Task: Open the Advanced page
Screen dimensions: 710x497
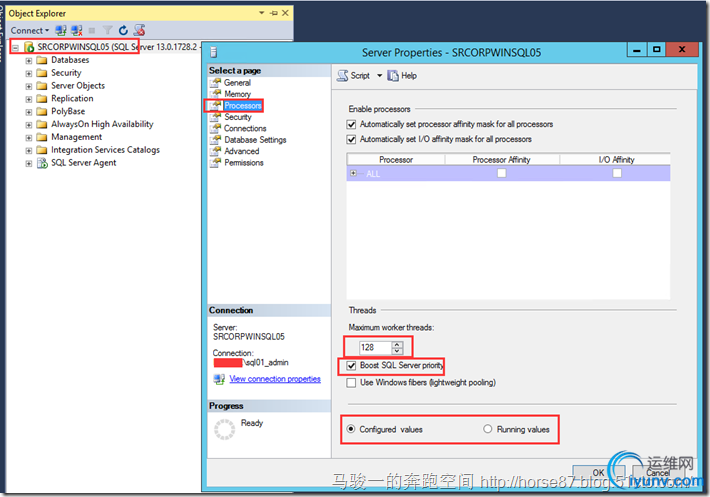Action: [242, 151]
